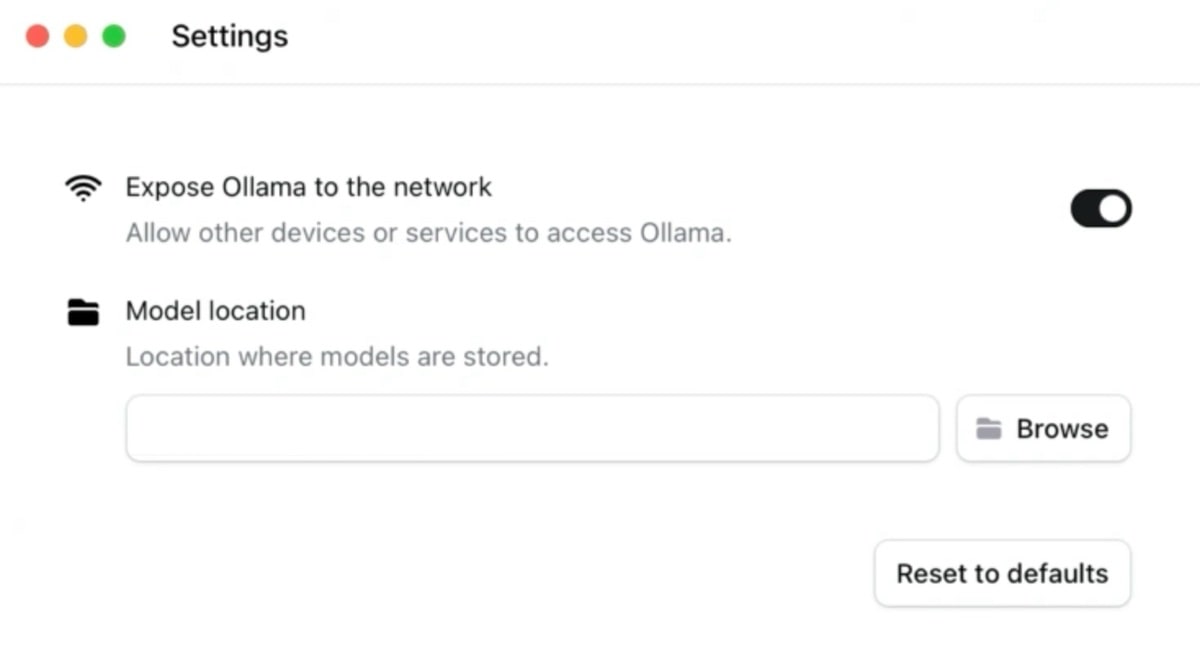The image size is (1200, 660).
Task: Disable Expose Ollama to the network switch
Action: [1101, 209]
